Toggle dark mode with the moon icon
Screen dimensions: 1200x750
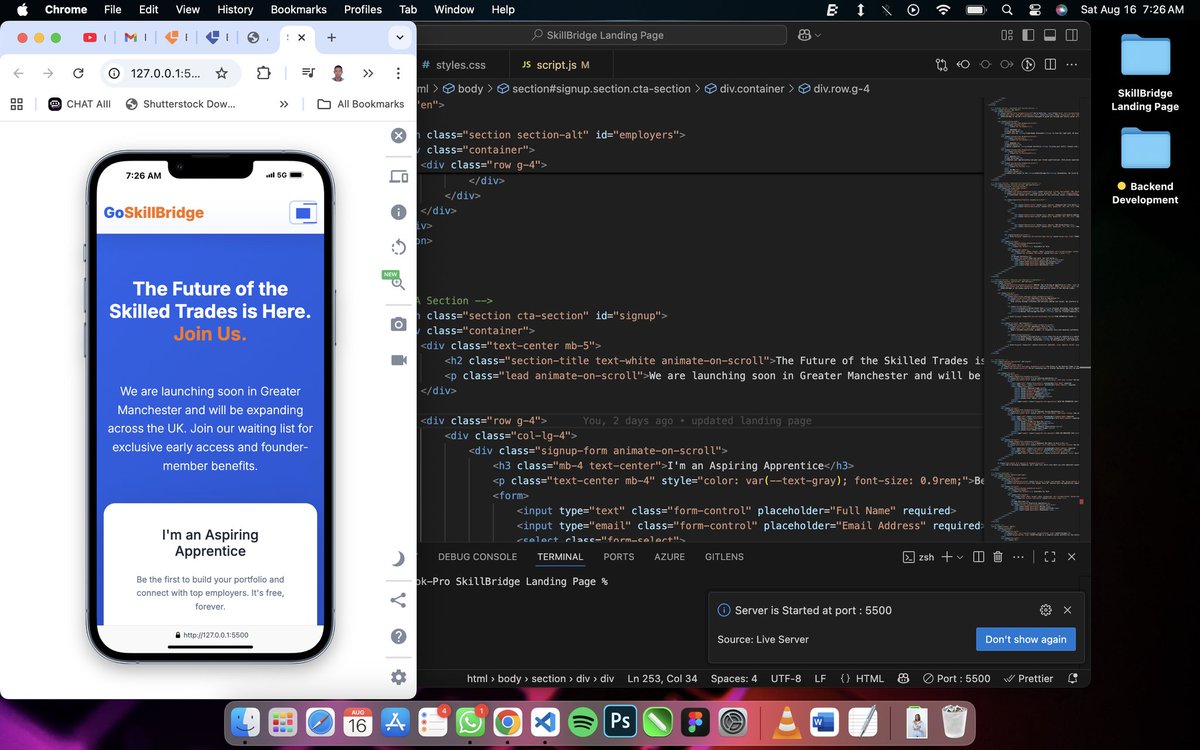[x=398, y=559]
